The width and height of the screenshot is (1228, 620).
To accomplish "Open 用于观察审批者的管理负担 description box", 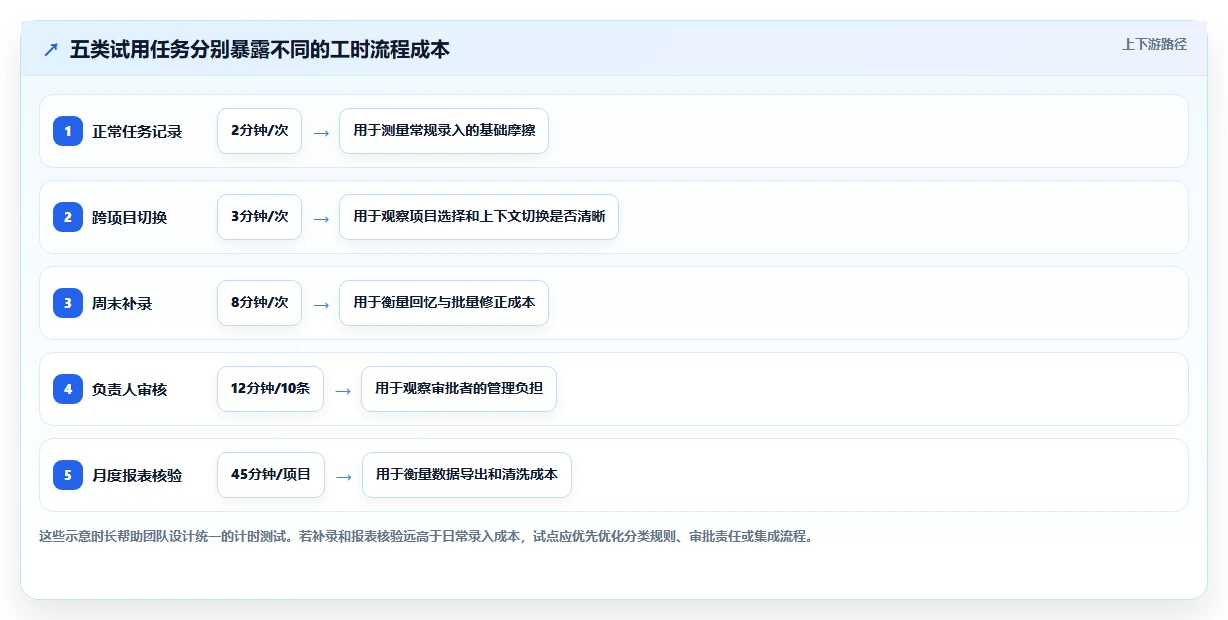I will 459,389.
